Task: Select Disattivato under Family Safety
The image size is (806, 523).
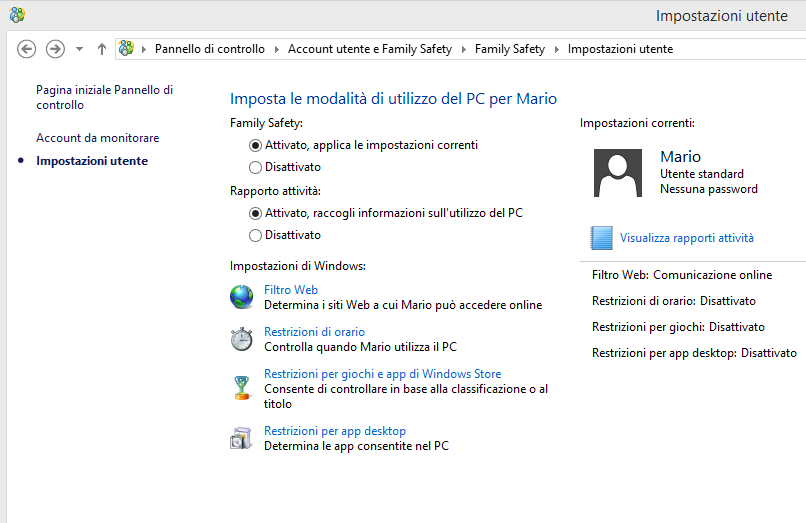Action: pos(285,167)
